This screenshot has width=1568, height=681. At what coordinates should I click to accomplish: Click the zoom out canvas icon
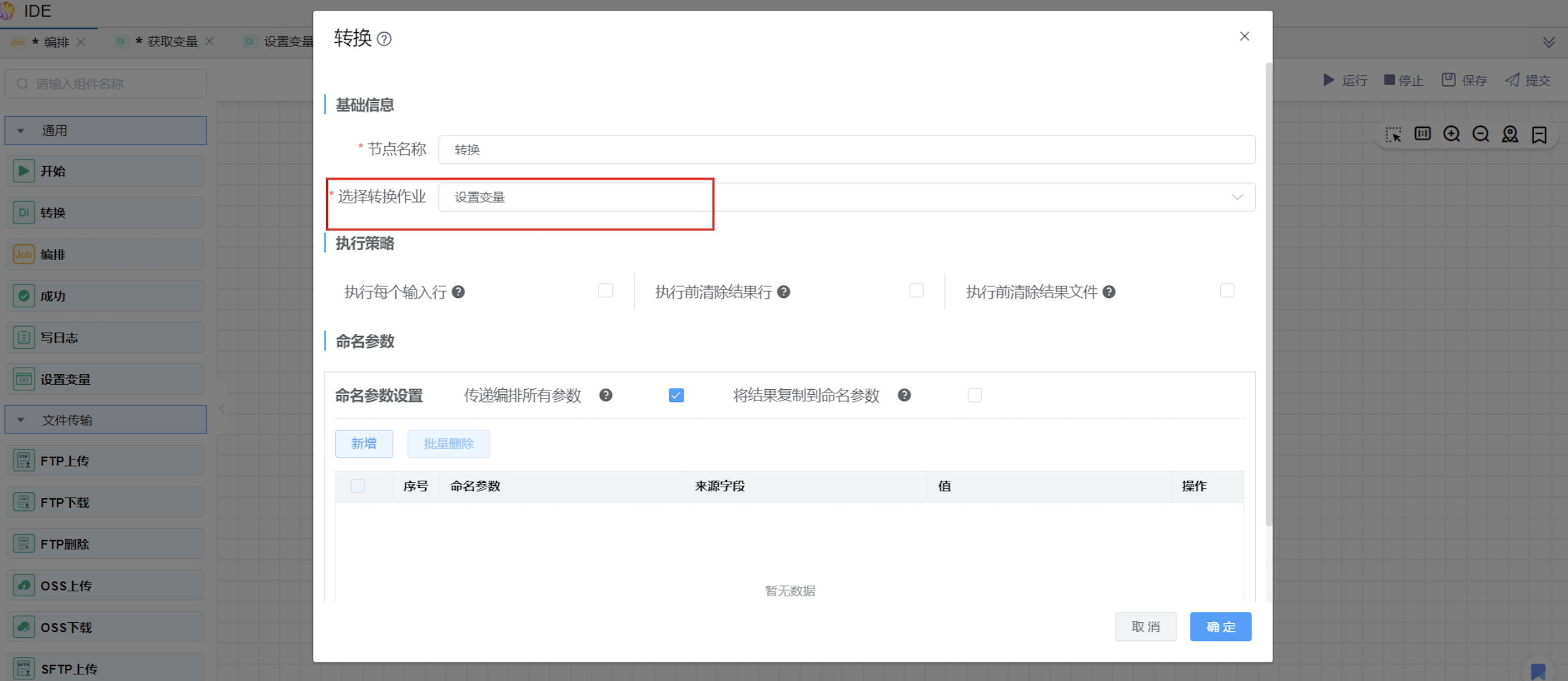(1481, 134)
